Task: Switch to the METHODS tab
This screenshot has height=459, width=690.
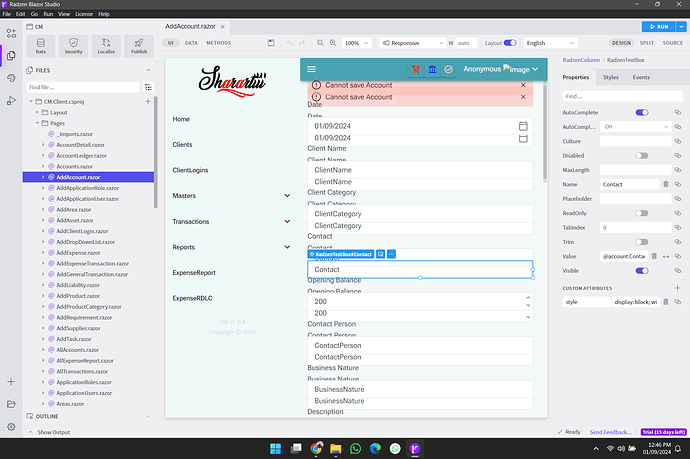Action: click(219, 43)
